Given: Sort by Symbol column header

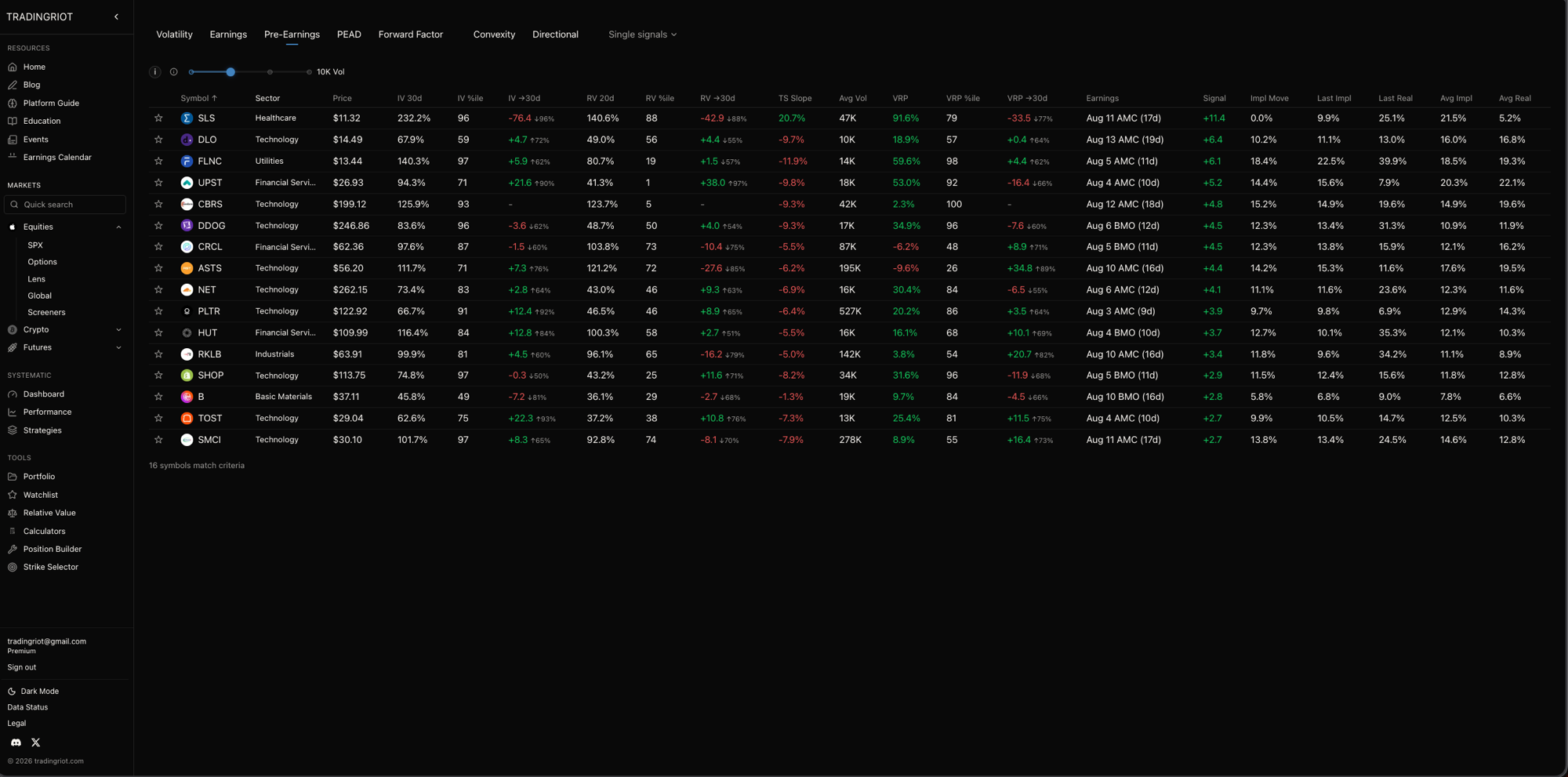Looking at the screenshot, I should [198, 99].
